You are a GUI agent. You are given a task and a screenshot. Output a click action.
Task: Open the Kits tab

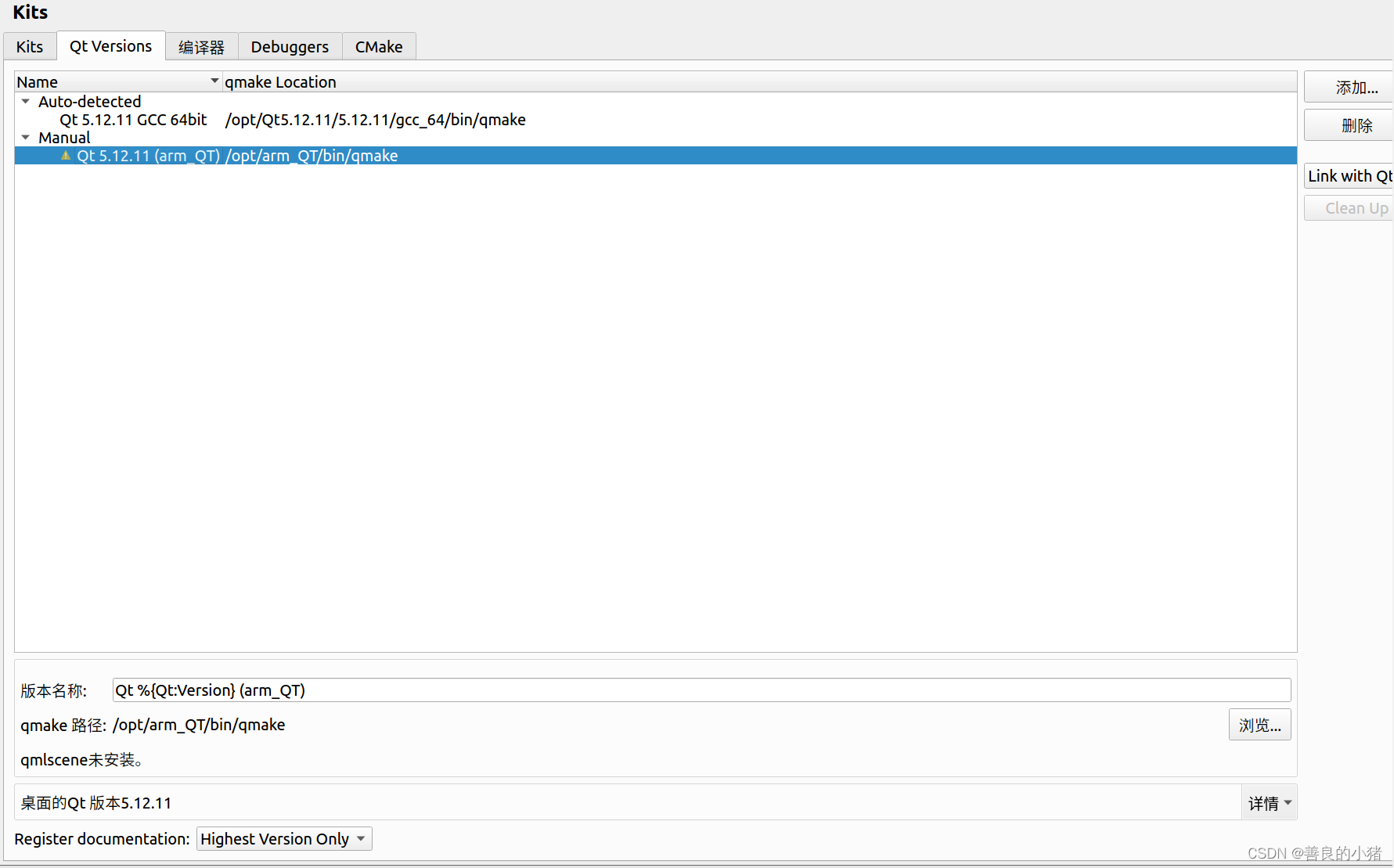pos(30,47)
